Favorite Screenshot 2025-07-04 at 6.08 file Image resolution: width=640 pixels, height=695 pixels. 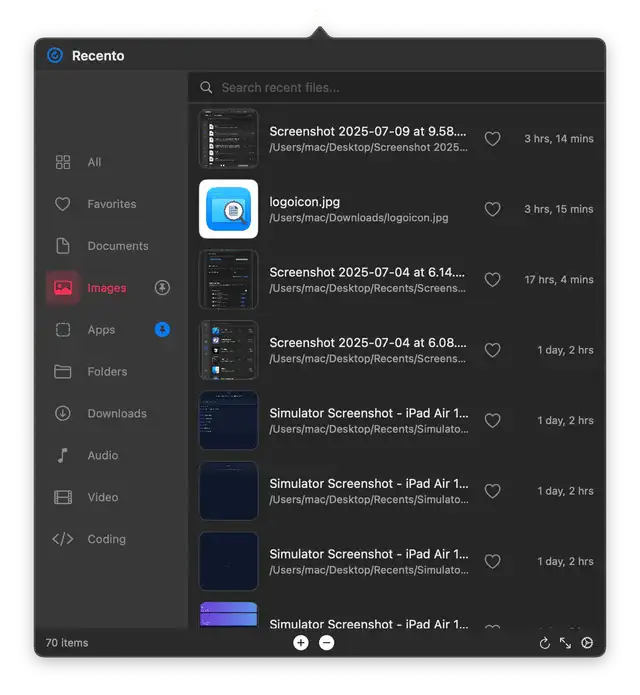(492, 350)
